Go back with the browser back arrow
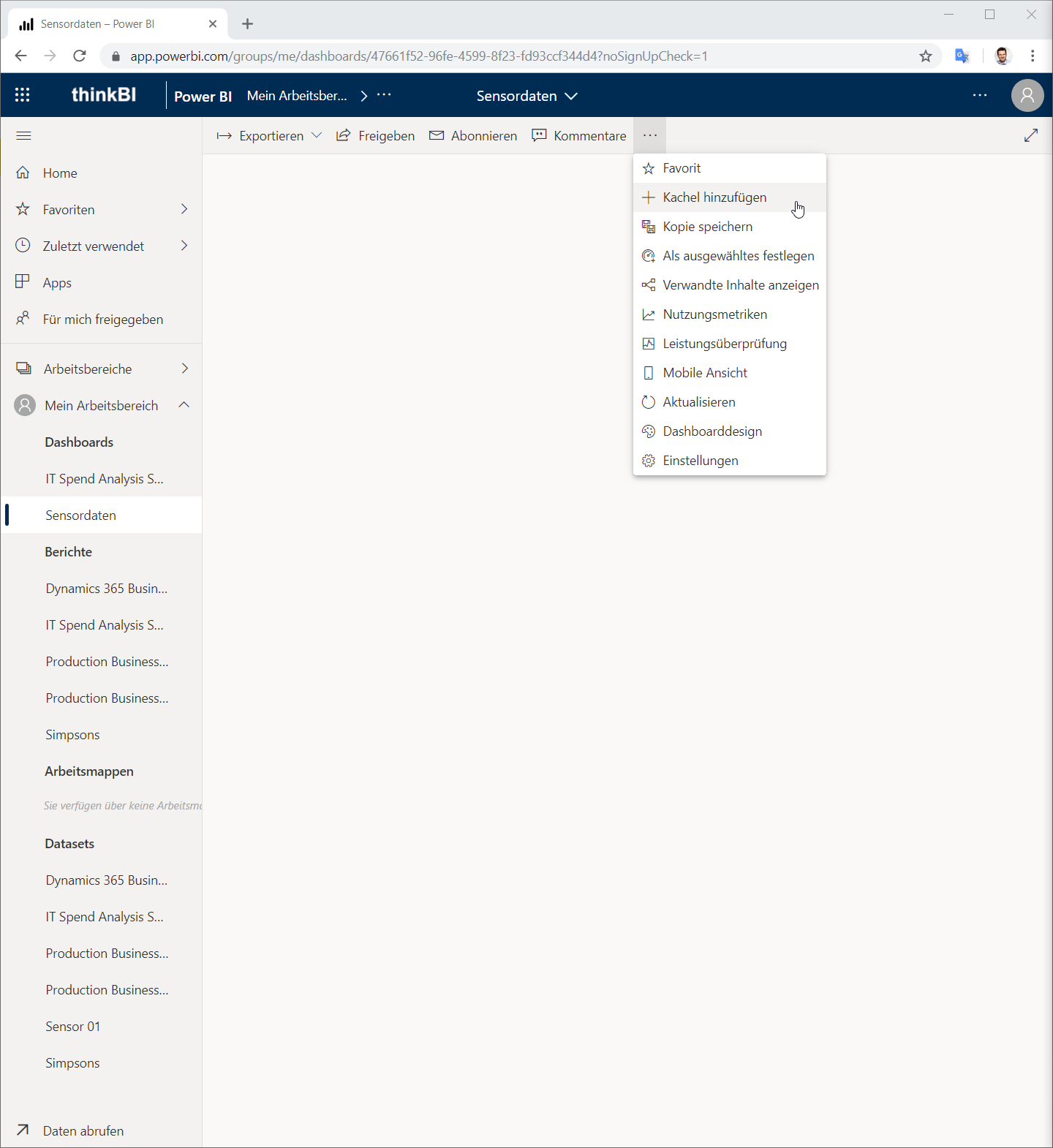The width and height of the screenshot is (1053, 1148). pyautogui.click(x=20, y=56)
